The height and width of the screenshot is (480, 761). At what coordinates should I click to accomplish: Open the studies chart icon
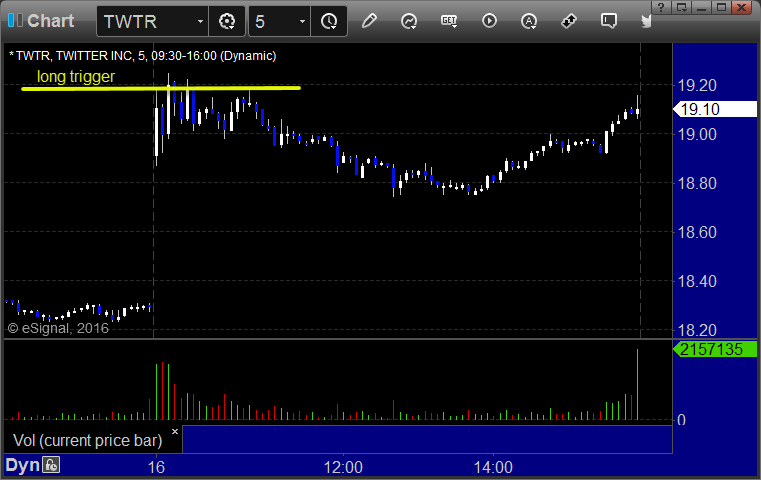pos(409,21)
